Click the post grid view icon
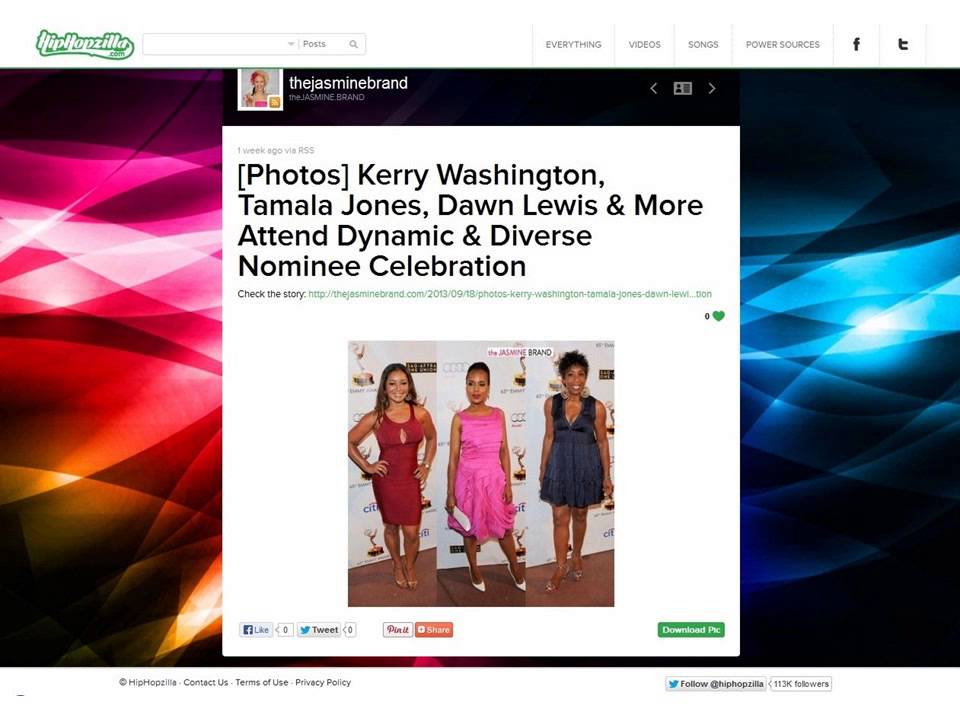The width and height of the screenshot is (960, 720). [683, 89]
